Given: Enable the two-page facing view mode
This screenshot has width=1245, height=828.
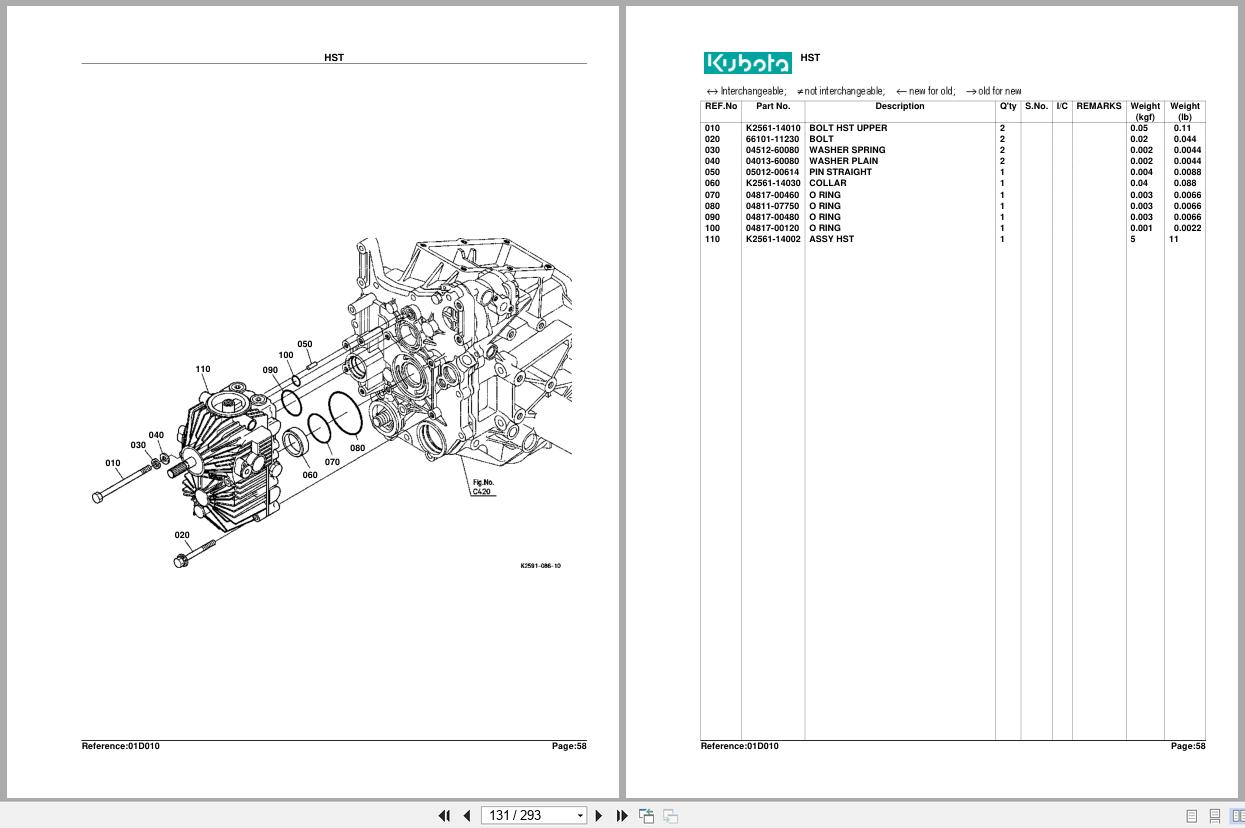Looking at the screenshot, I should 1238,815.
